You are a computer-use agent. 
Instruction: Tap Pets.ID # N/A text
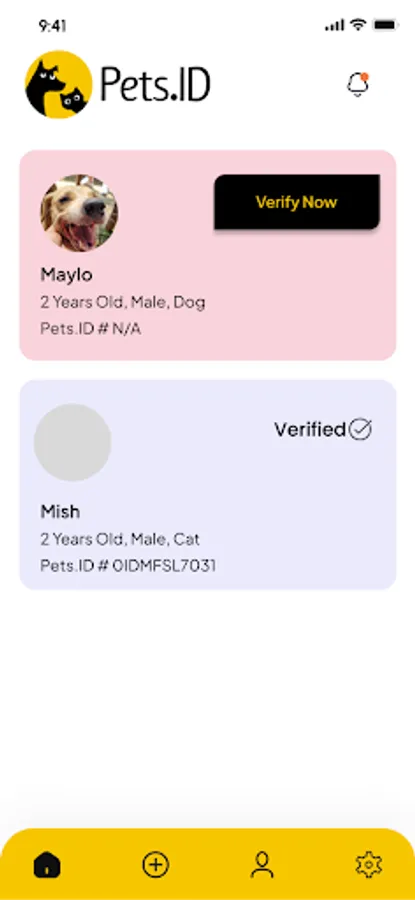click(91, 329)
